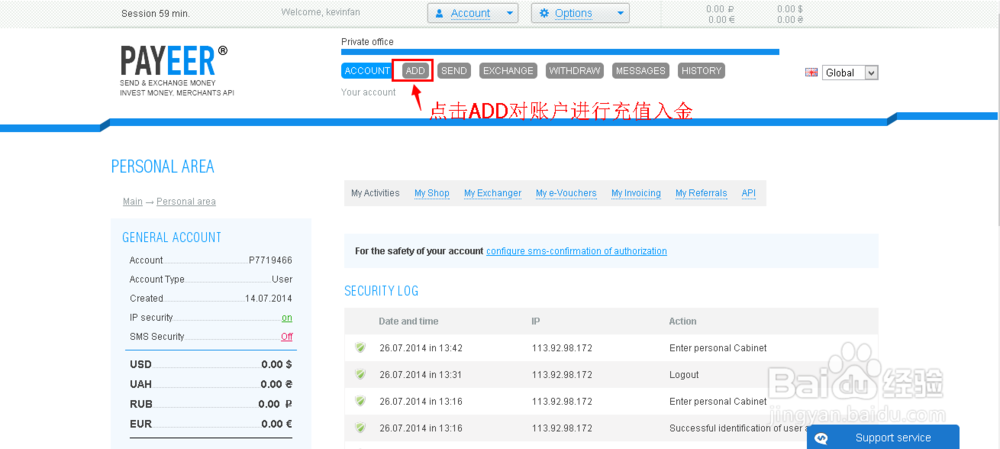
Task: Click 26.07.2014 in 13:42 date cell
Action: pyautogui.click(x=421, y=348)
